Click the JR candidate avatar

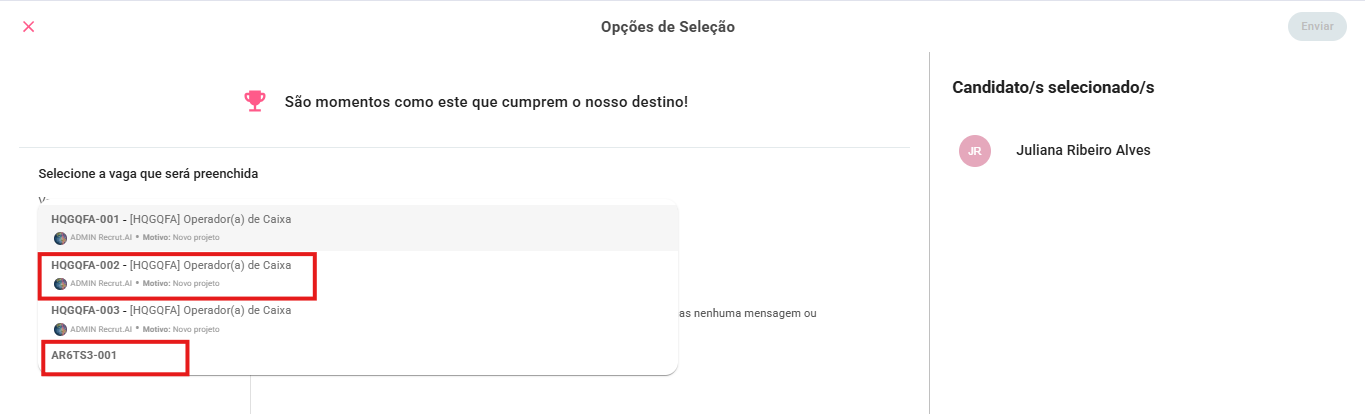(x=974, y=151)
